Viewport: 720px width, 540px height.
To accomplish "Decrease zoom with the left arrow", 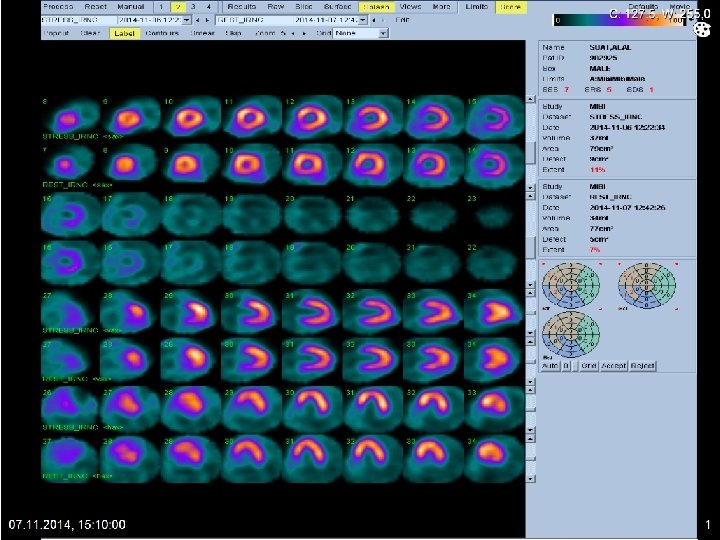I will pos(293,34).
